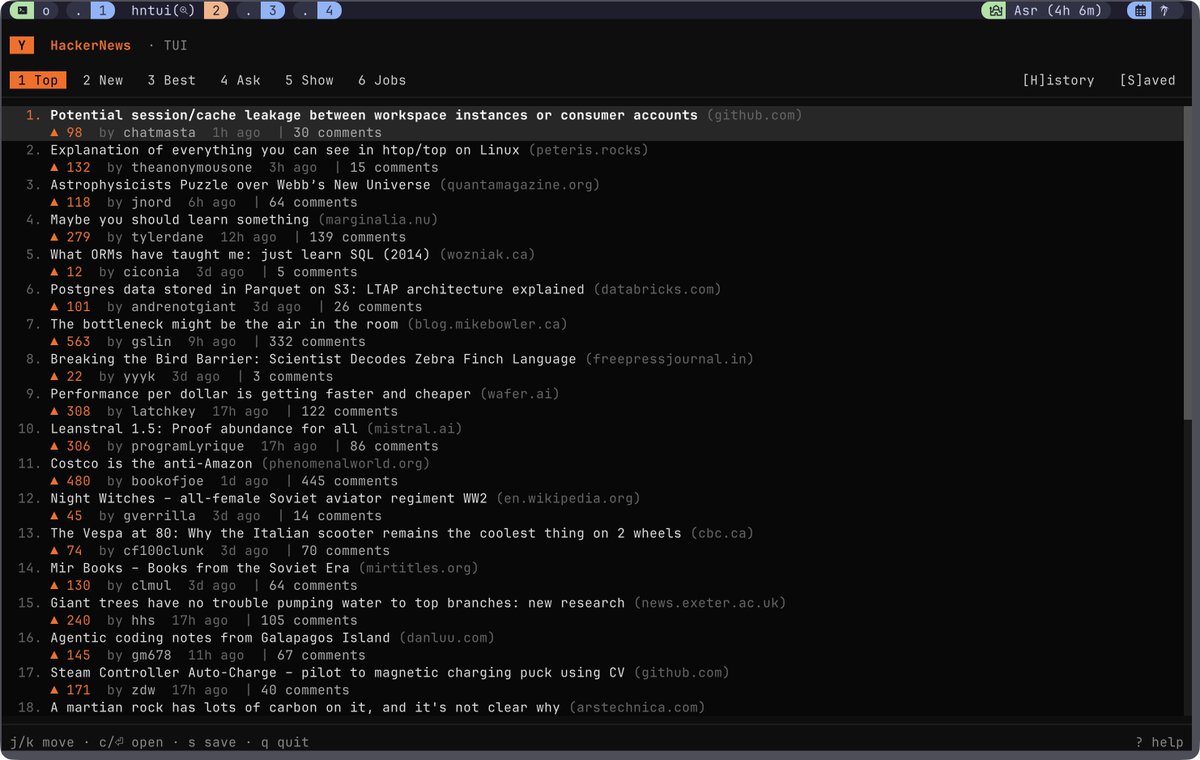Click the j/k move hint in the footer

(42, 742)
